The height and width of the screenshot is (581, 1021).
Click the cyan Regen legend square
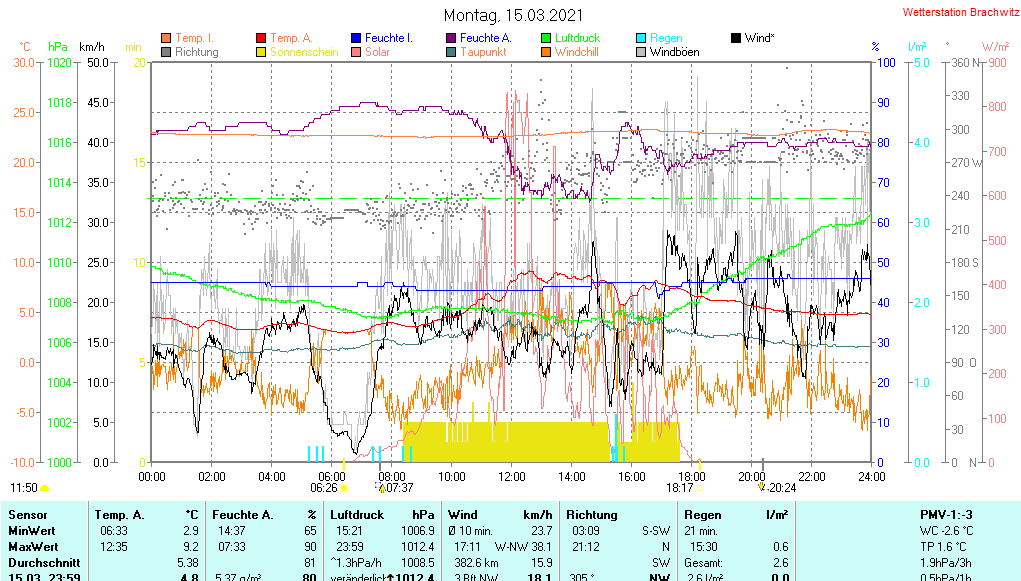pos(641,38)
